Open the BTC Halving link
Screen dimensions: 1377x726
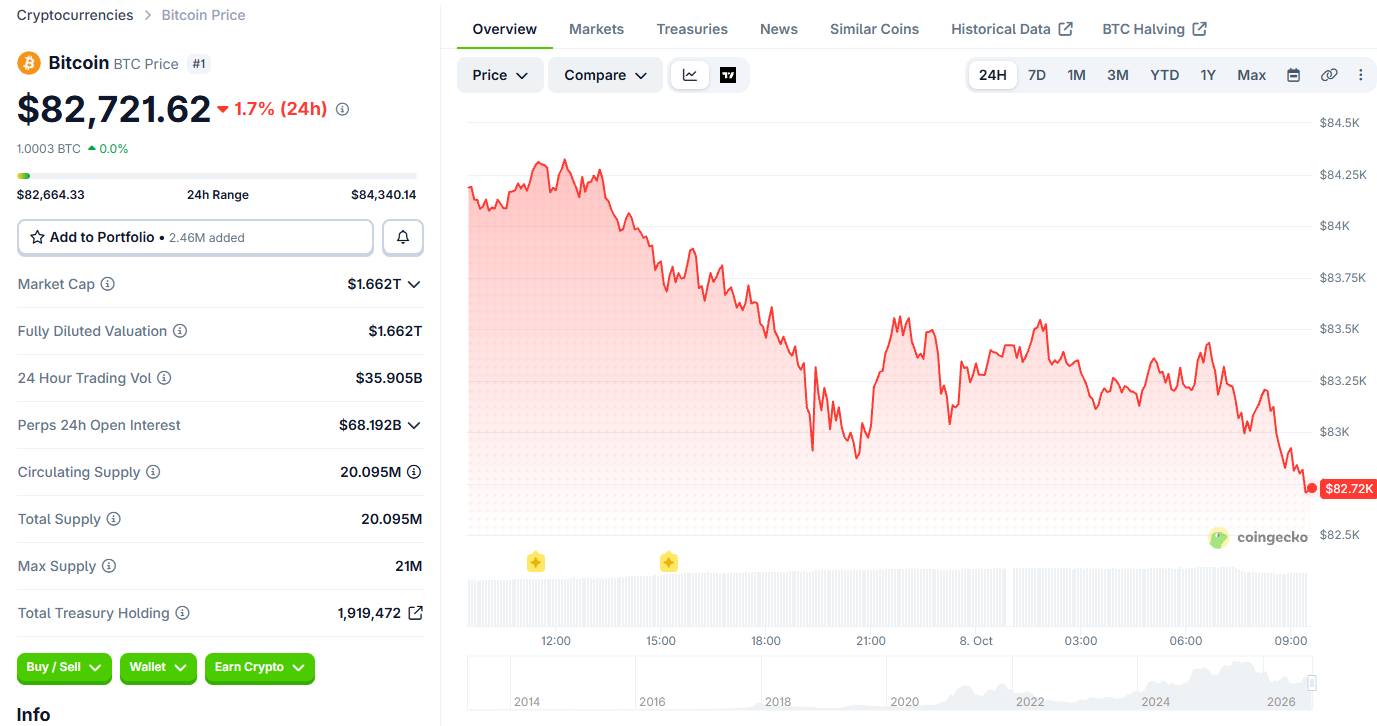1154,29
